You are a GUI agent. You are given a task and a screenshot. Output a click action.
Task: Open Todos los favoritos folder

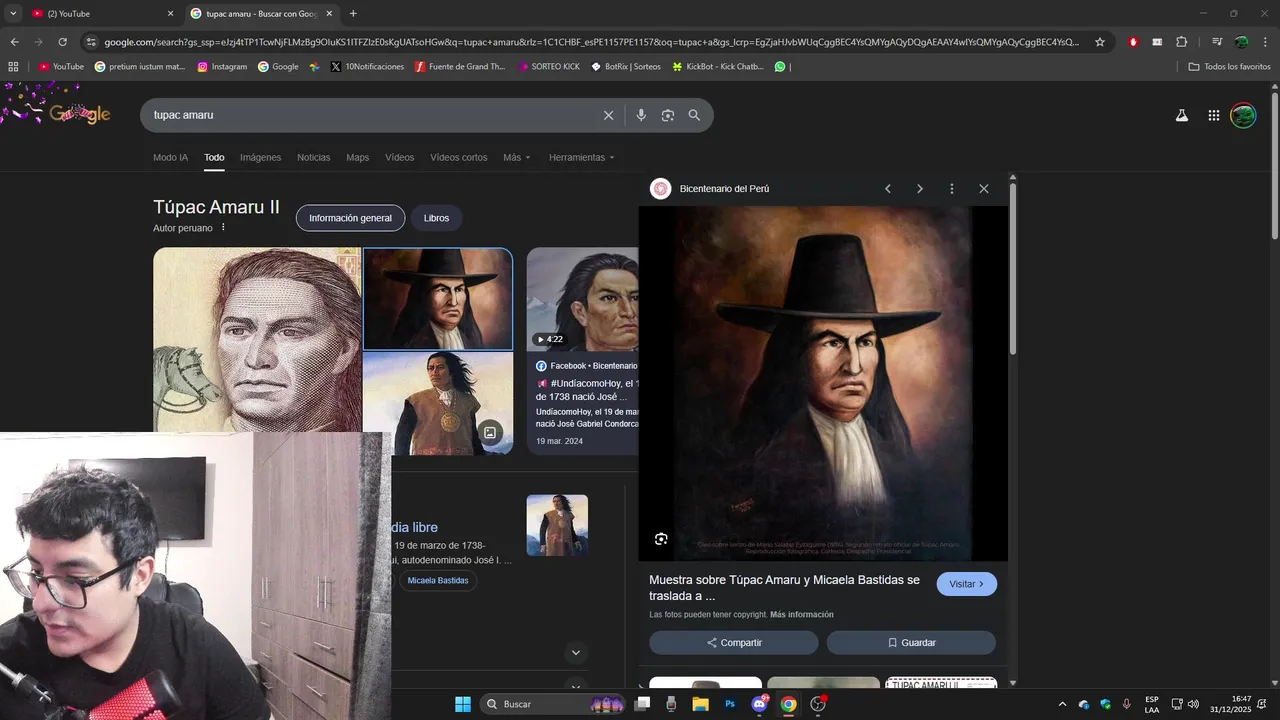pos(1230,67)
